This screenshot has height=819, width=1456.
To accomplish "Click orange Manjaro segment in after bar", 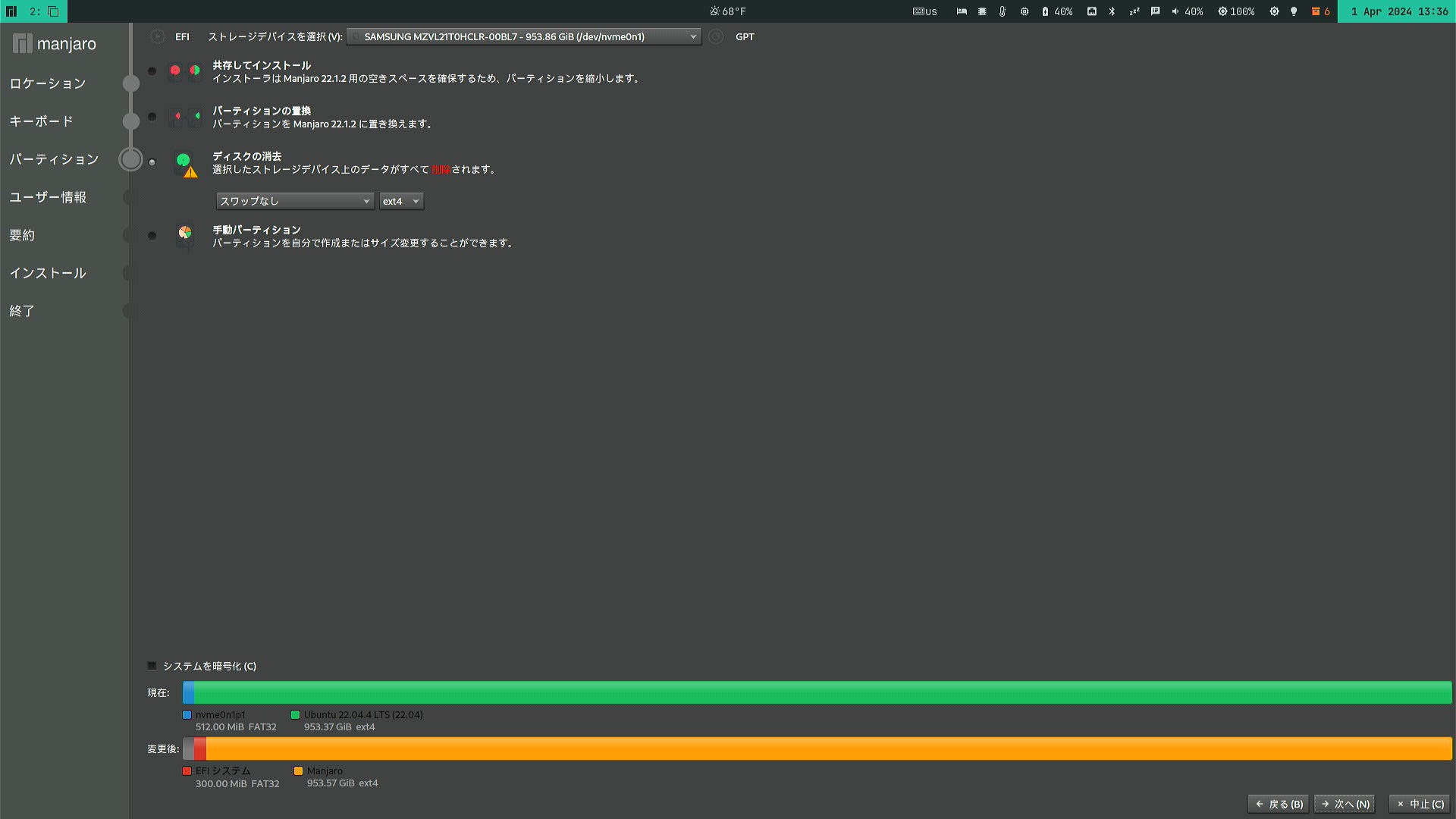I will (829, 748).
